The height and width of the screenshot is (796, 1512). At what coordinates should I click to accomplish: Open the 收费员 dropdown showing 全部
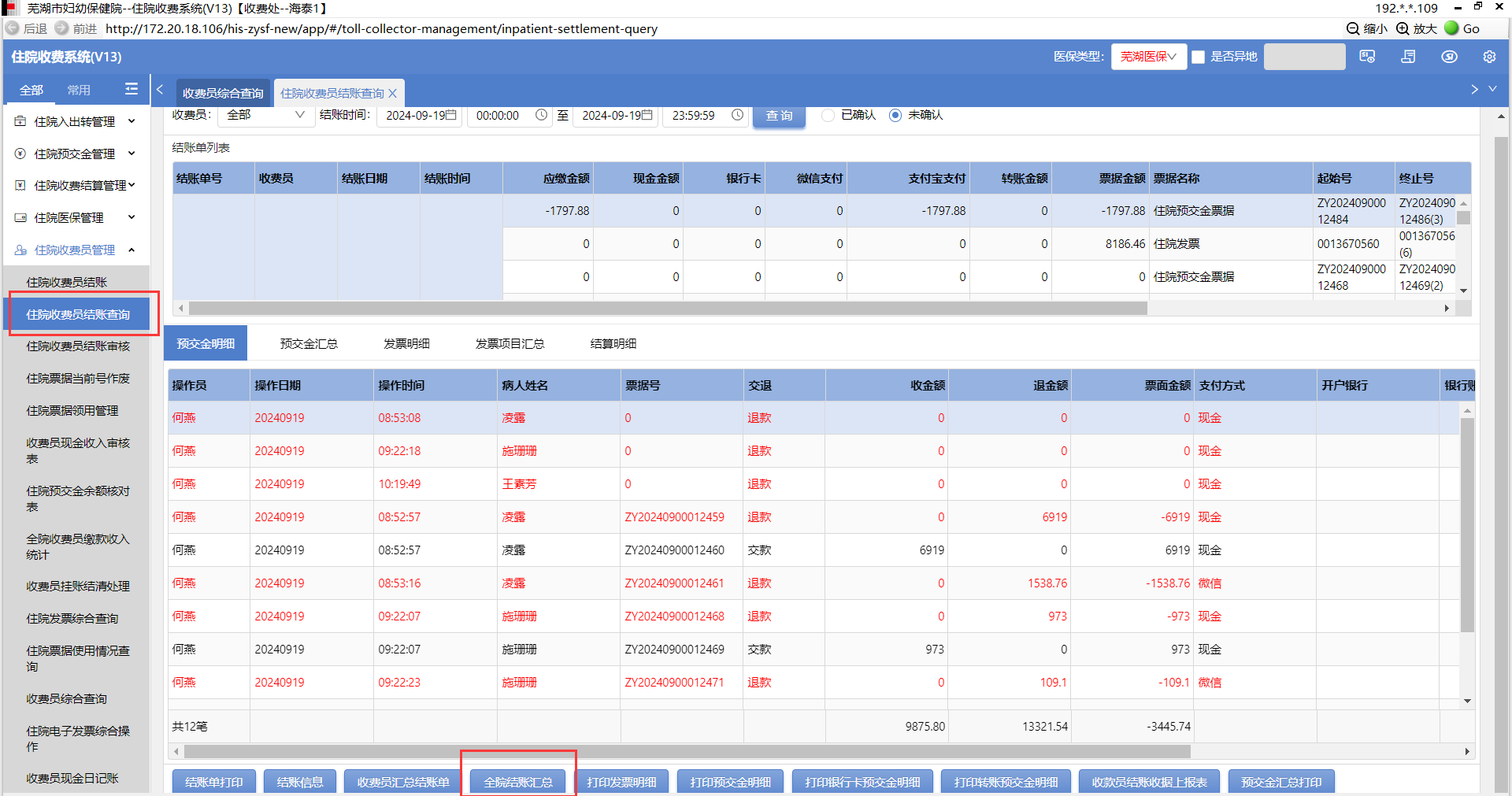pyautogui.click(x=265, y=115)
